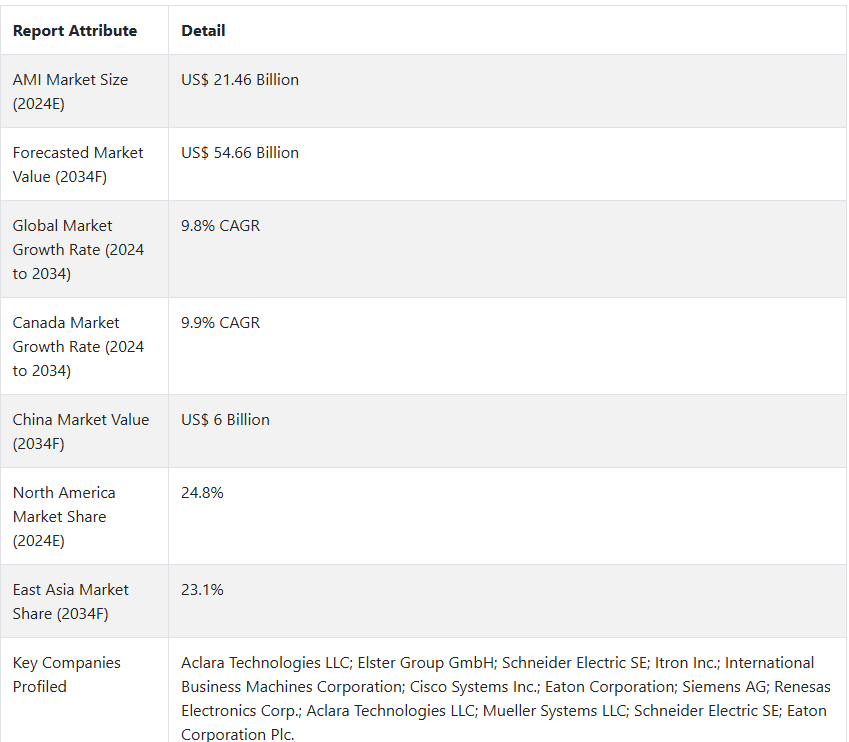
Task: Select the "North America Market Share" cell
Action: [x=64, y=516]
